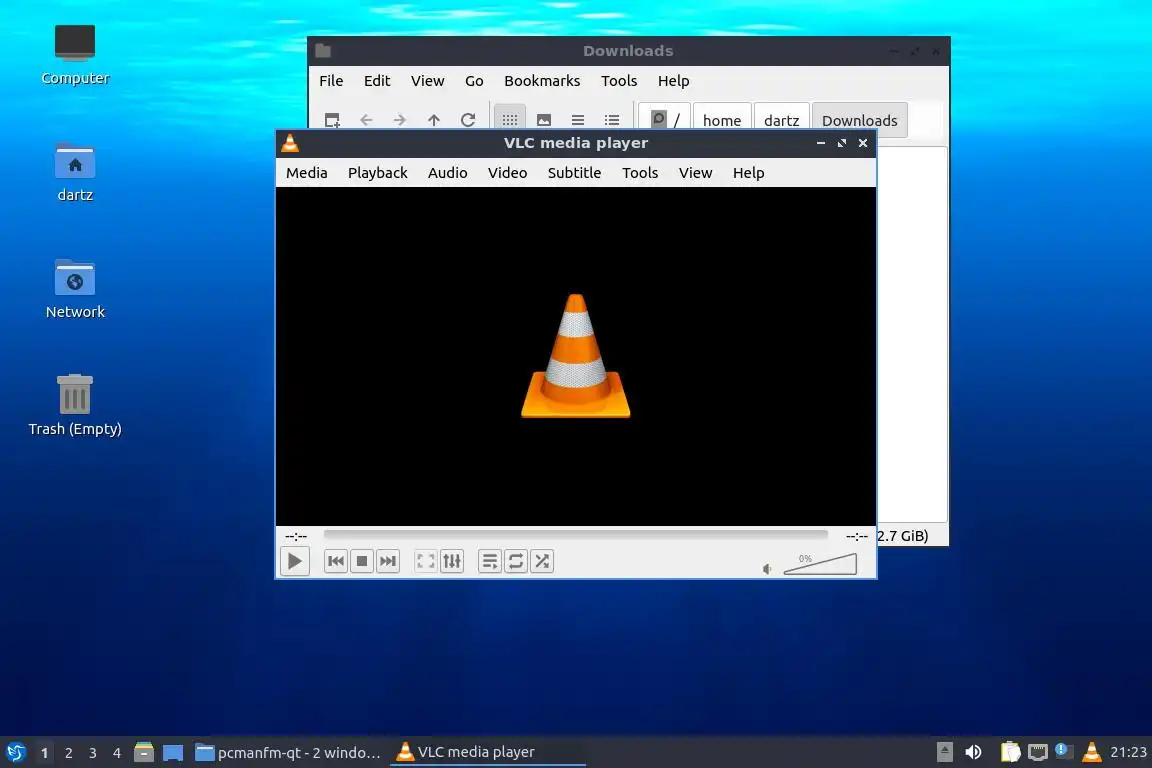Go forward in file manager
Viewport: 1152px width, 768px height.
point(400,120)
